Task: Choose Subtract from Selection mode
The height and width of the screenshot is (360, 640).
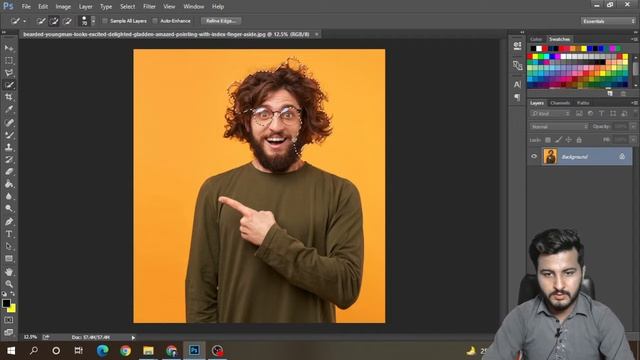Action: pos(67,21)
